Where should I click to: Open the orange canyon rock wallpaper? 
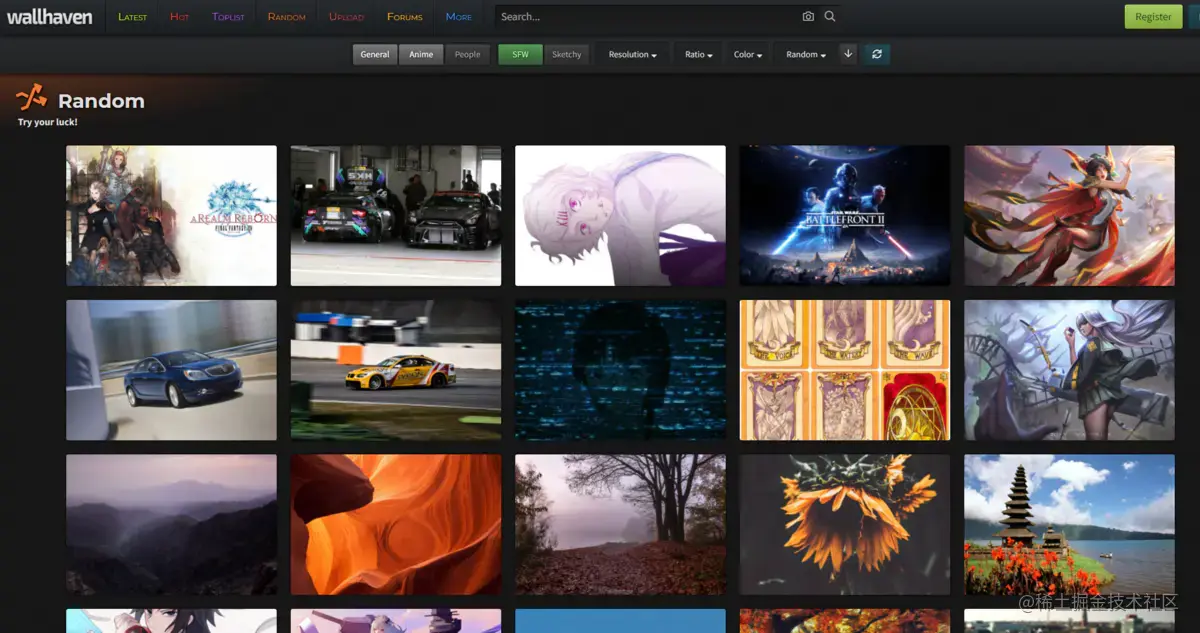point(396,525)
